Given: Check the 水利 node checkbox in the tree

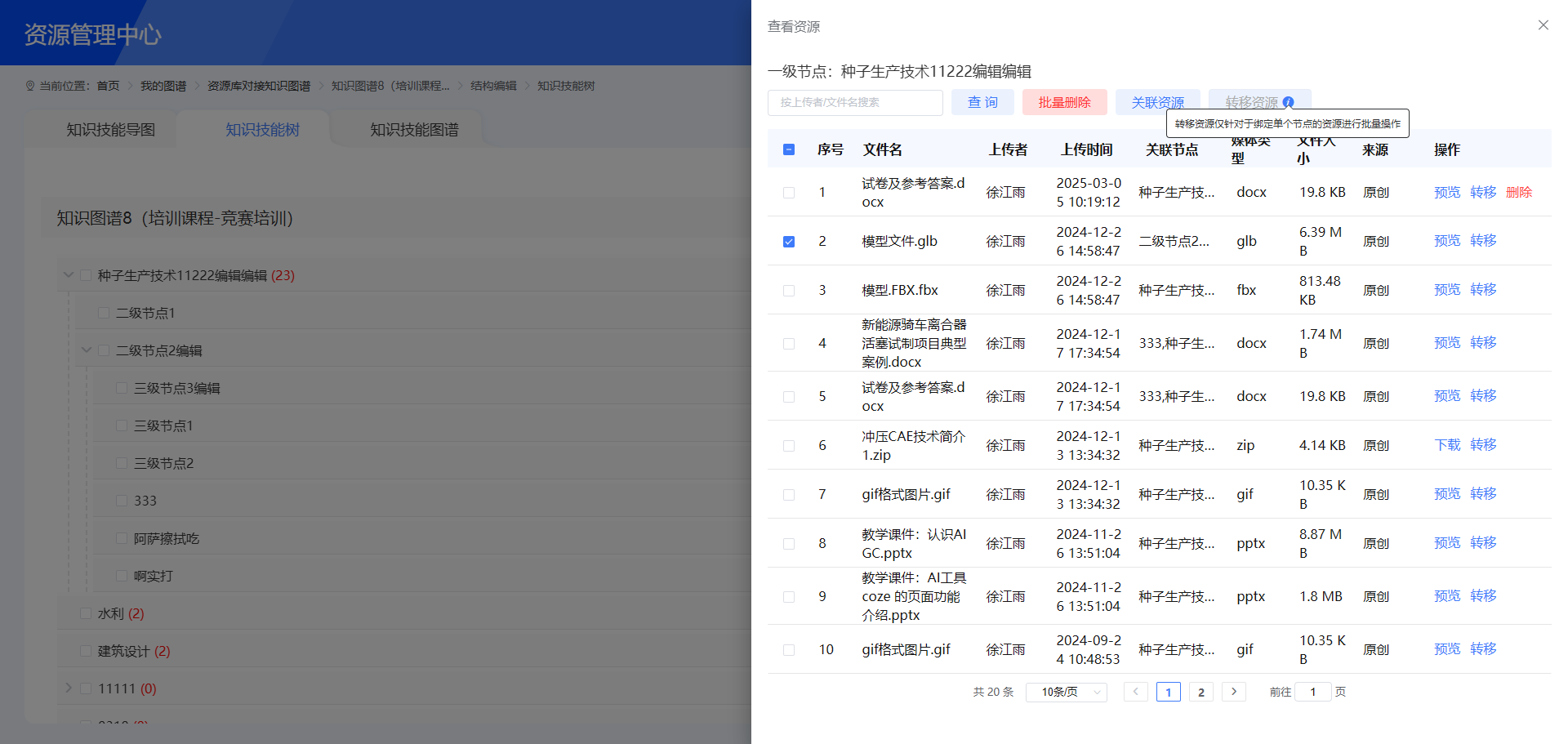Looking at the screenshot, I should (86, 613).
